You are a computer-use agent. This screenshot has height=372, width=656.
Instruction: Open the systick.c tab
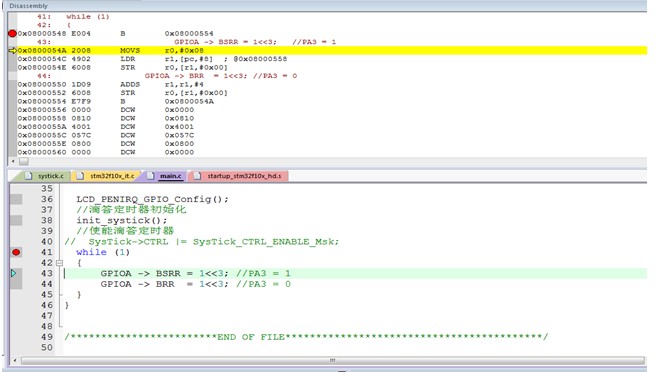[45, 176]
